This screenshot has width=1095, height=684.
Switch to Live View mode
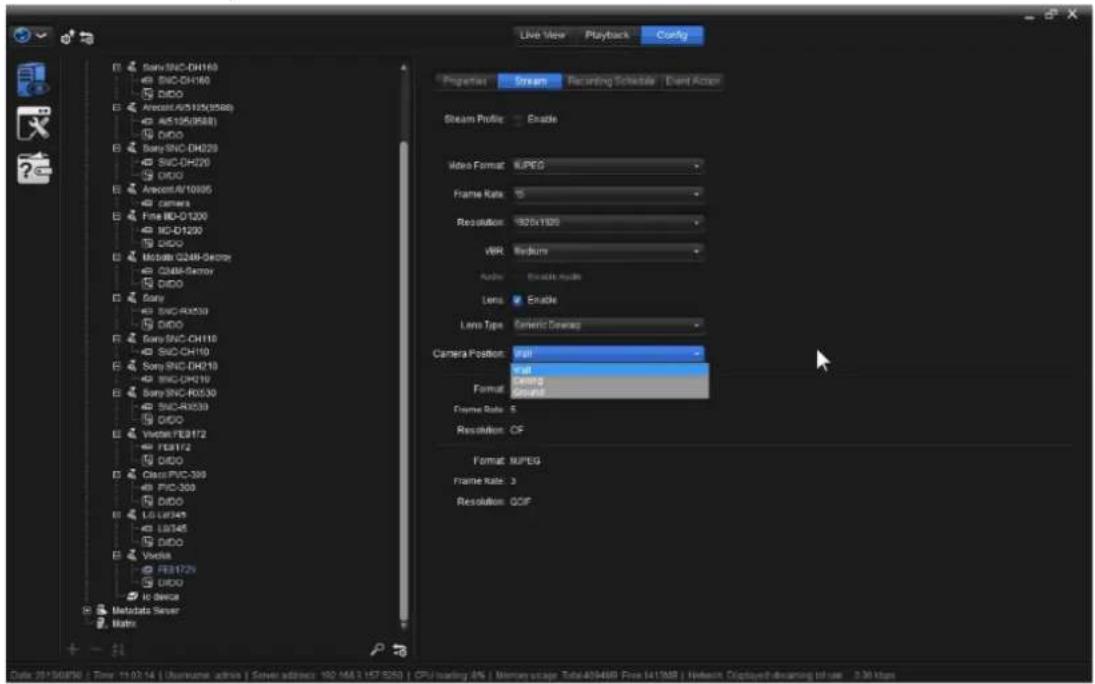(543, 35)
